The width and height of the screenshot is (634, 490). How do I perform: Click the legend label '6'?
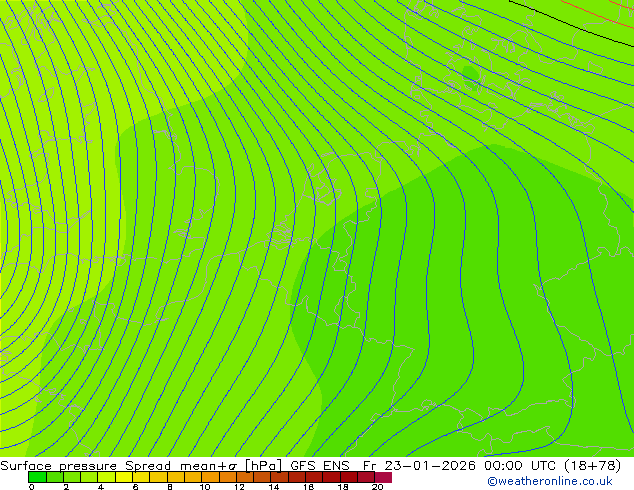point(135,487)
